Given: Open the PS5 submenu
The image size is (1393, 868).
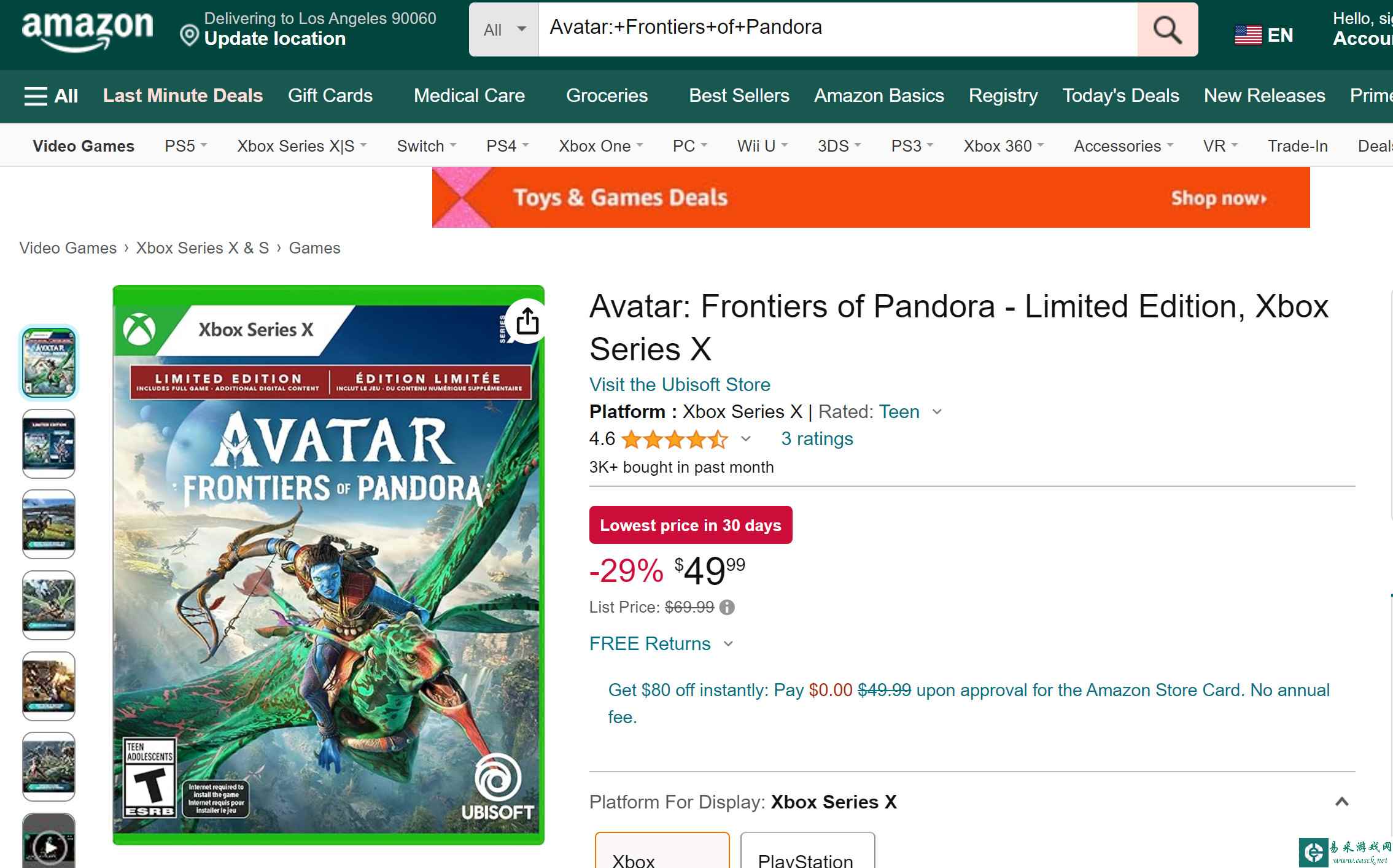Looking at the screenshot, I should pyautogui.click(x=185, y=146).
